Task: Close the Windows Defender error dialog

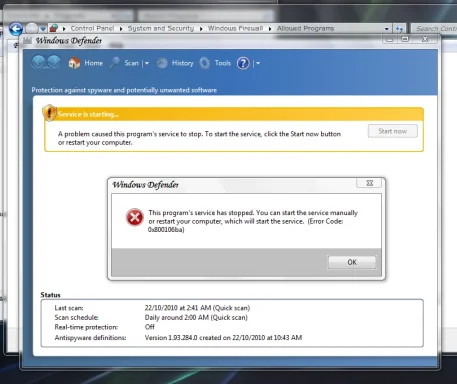Action: click(x=369, y=183)
